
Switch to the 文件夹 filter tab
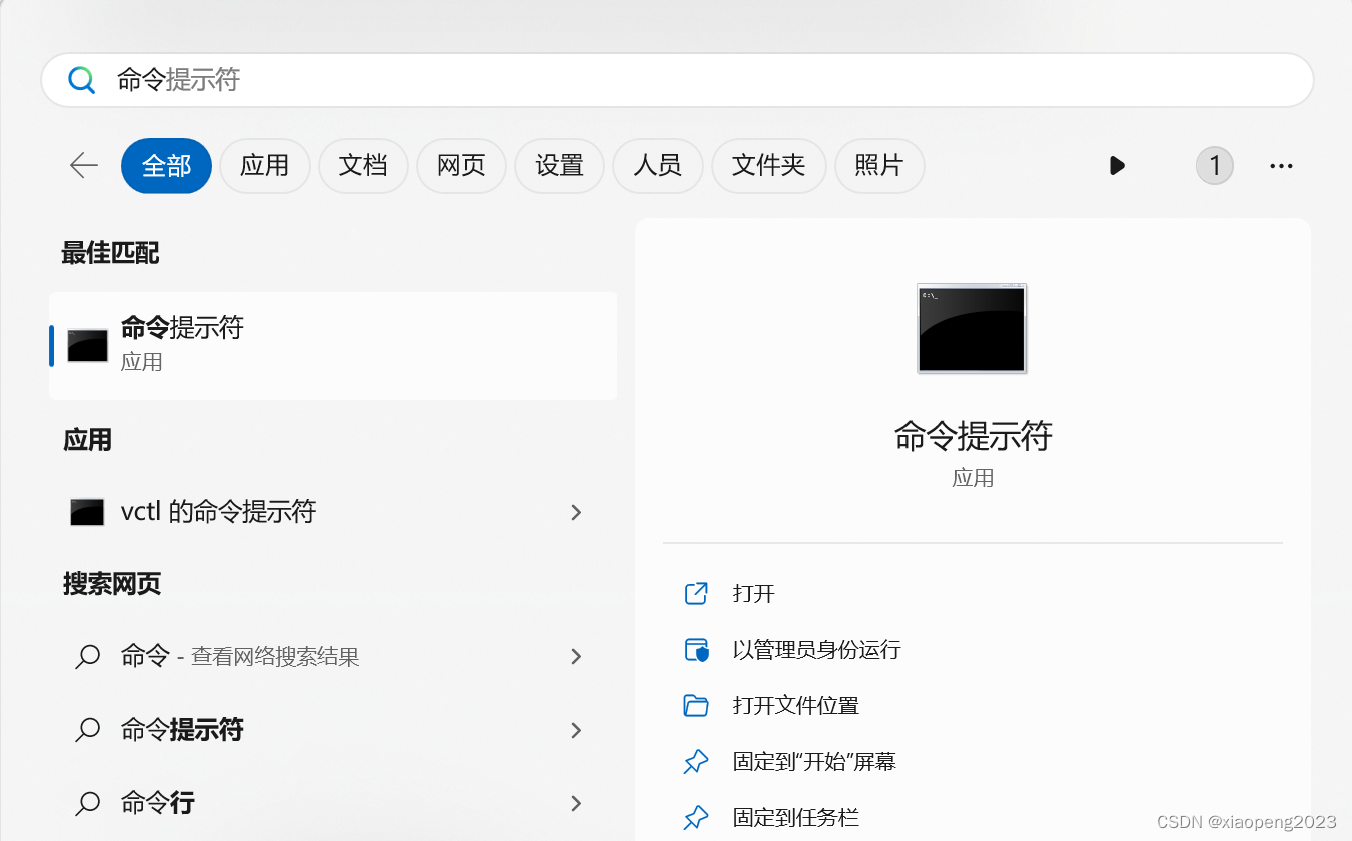tap(768, 166)
